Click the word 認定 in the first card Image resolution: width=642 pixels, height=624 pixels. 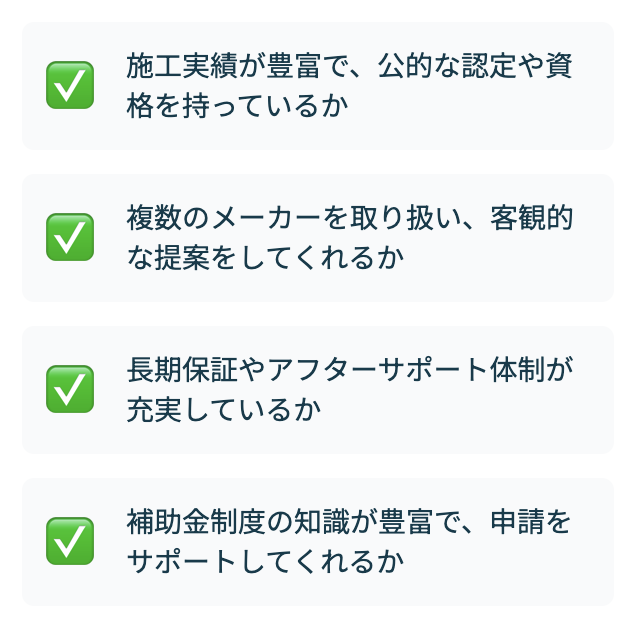point(489,66)
